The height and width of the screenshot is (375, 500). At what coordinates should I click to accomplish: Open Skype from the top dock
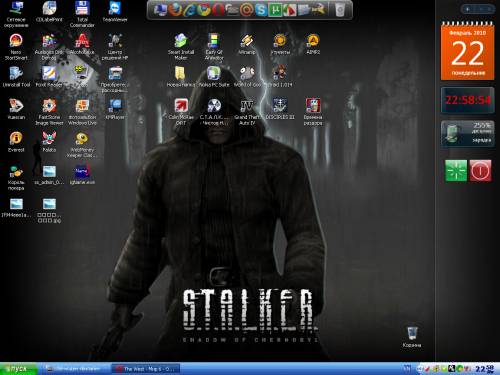pyautogui.click(x=261, y=10)
